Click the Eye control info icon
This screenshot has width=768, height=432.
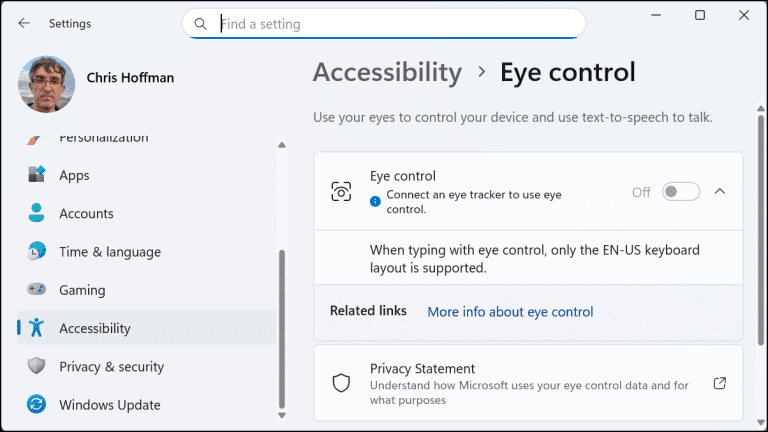[x=375, y=201]
